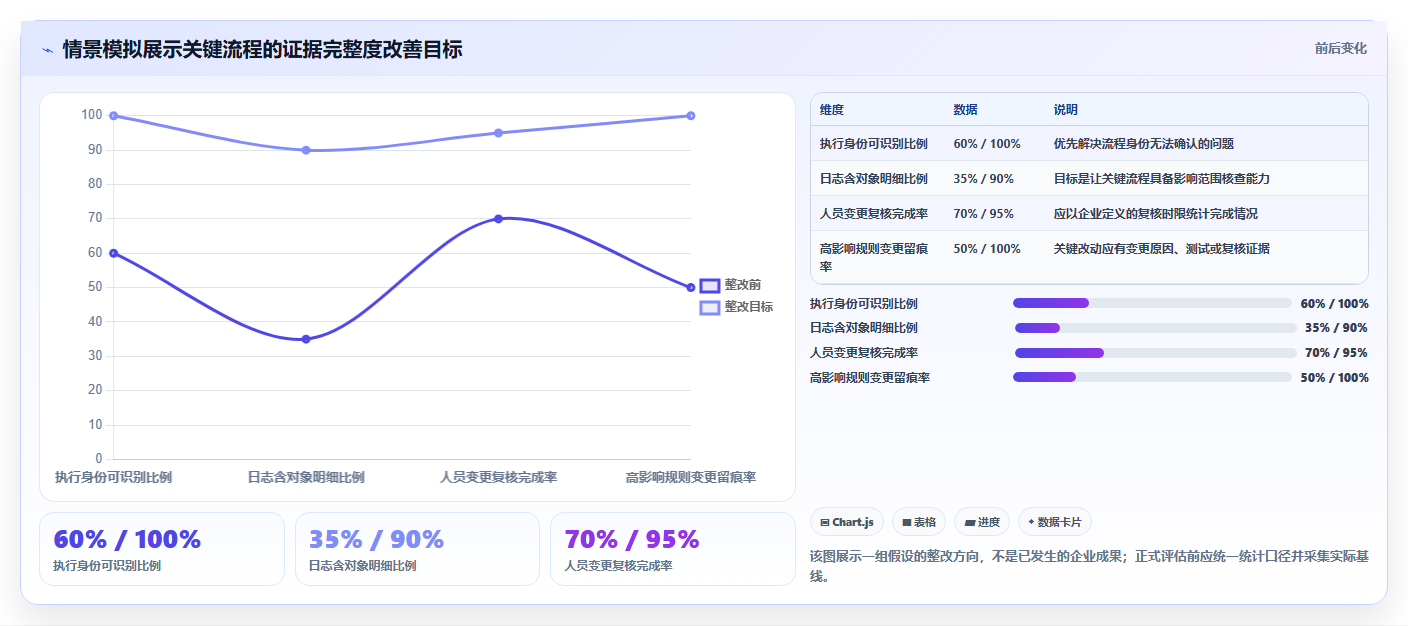Click the footnote starting with 该图展示一组假设的整改方向
The height and width of the screenshot is (626, 1408).
click(x=1088, y=567)
